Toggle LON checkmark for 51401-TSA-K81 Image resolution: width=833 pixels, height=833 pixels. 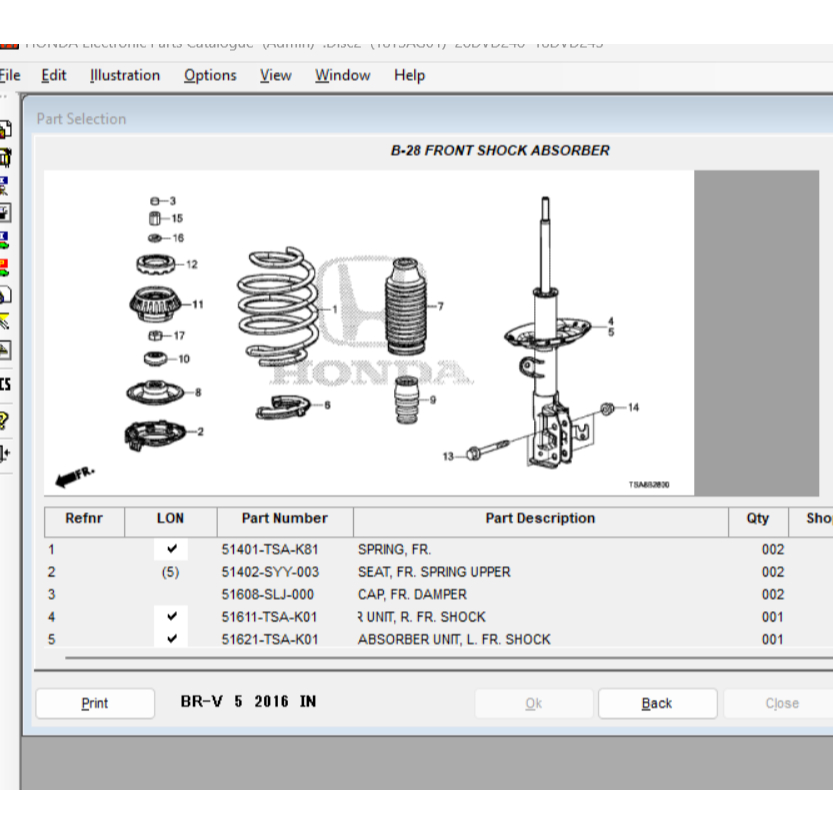171,549
